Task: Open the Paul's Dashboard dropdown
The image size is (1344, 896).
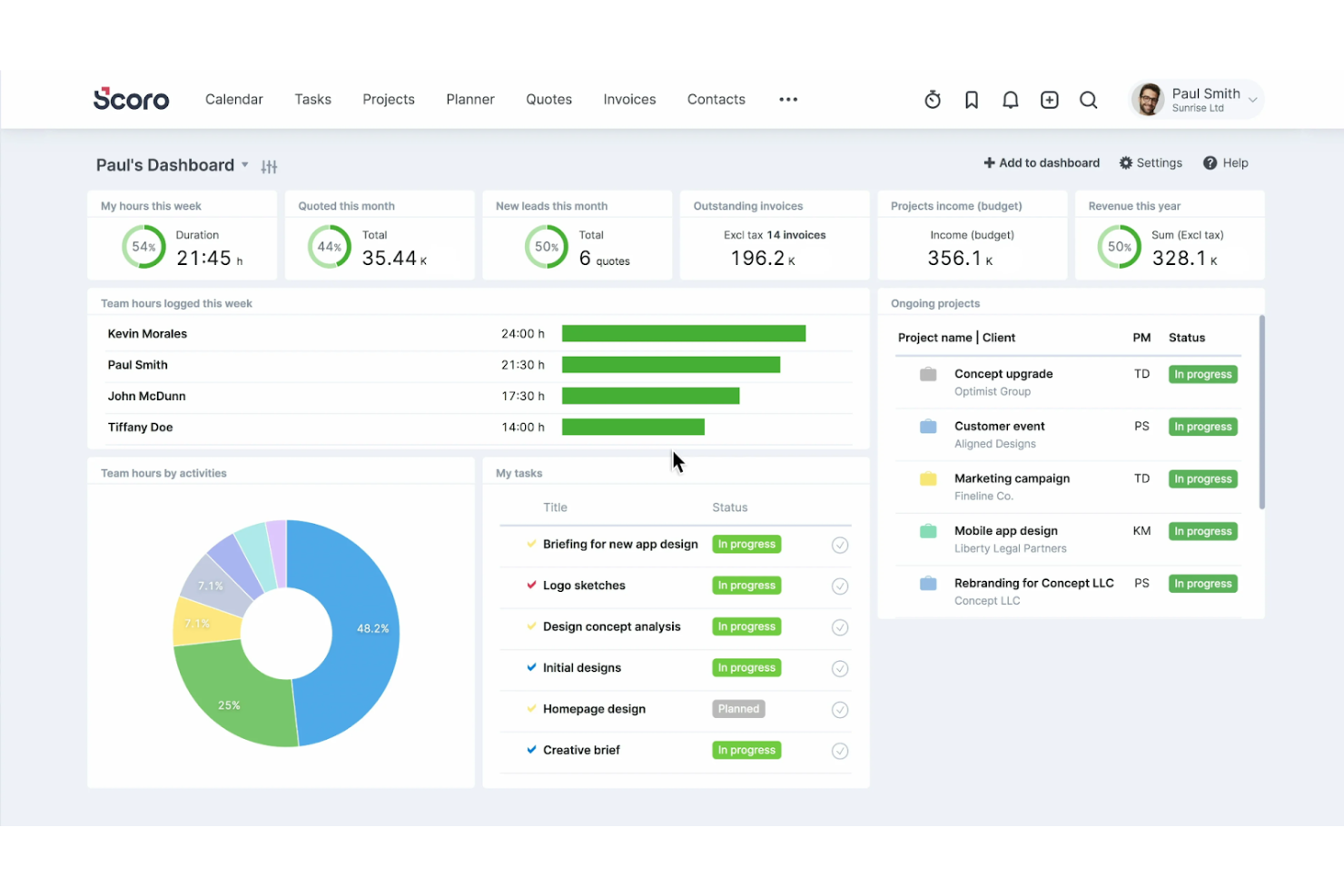Action: tap(244, 165)
